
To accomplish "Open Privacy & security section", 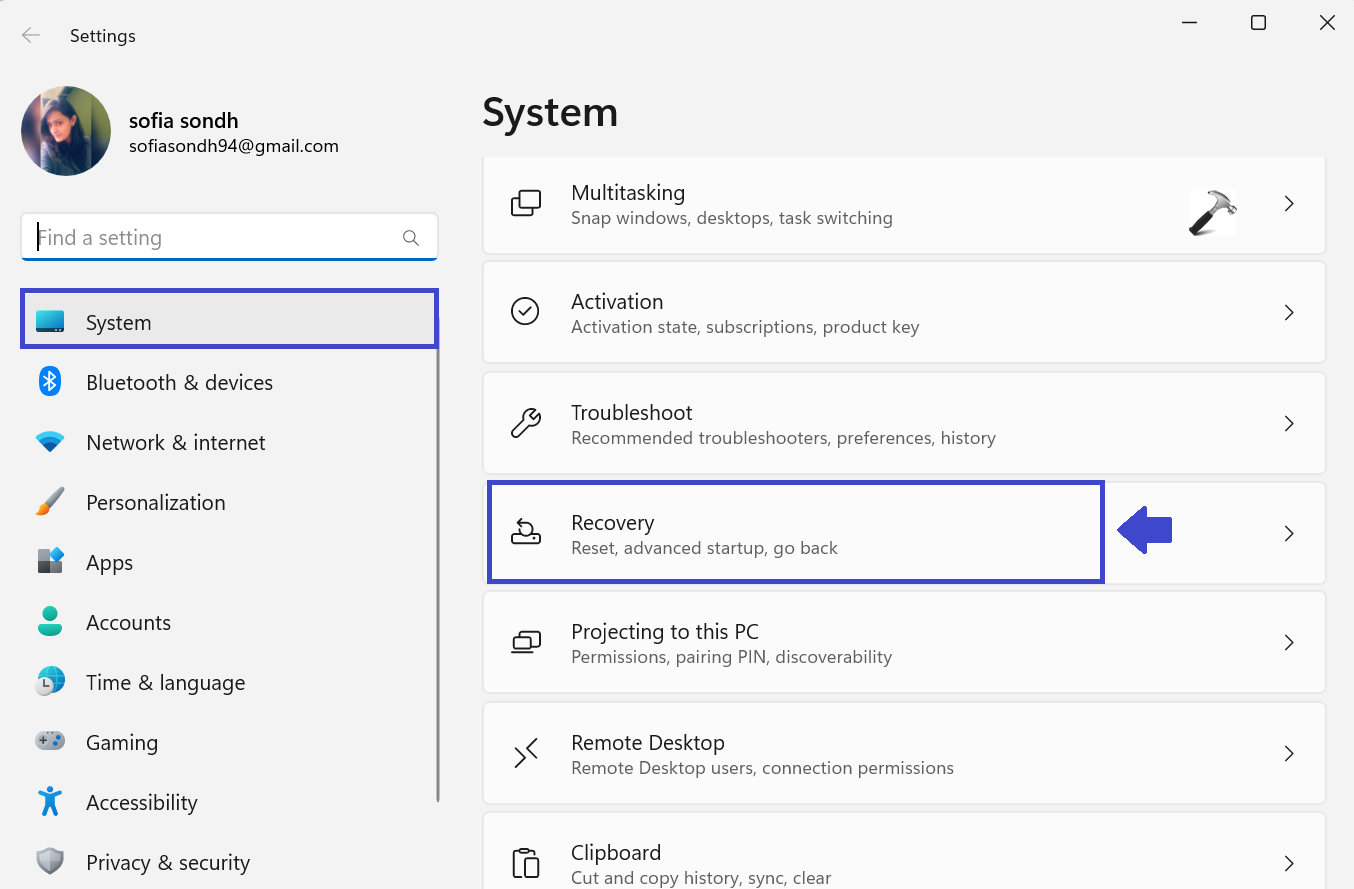I will [x=167, y=863].
